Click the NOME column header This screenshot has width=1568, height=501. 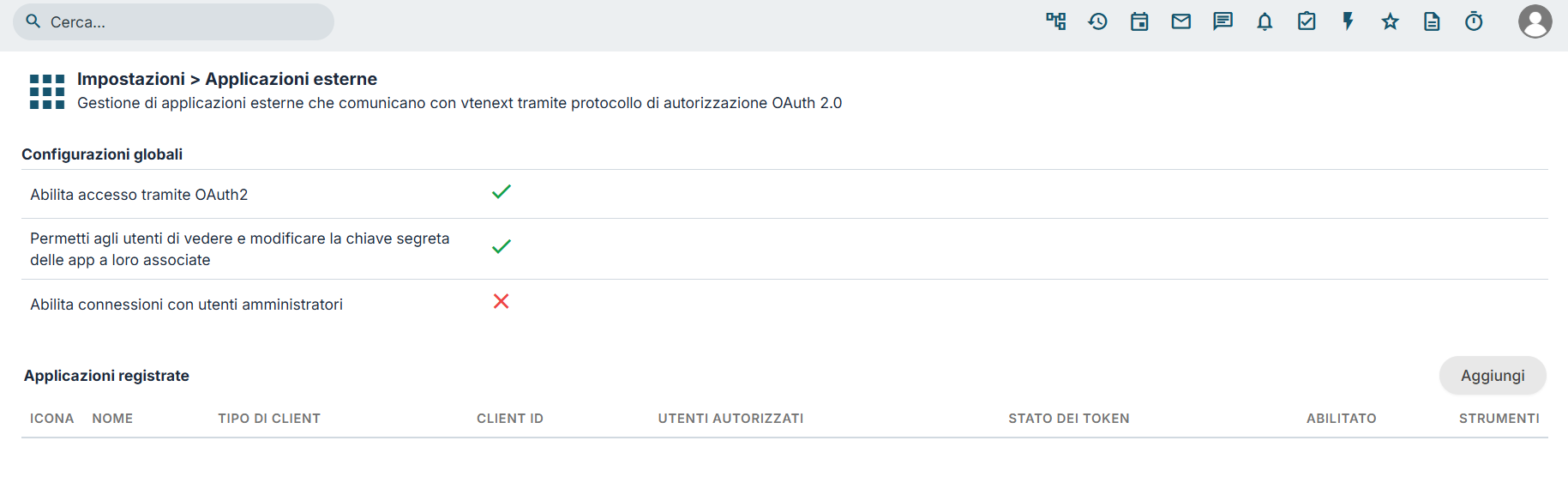(112, 419)
